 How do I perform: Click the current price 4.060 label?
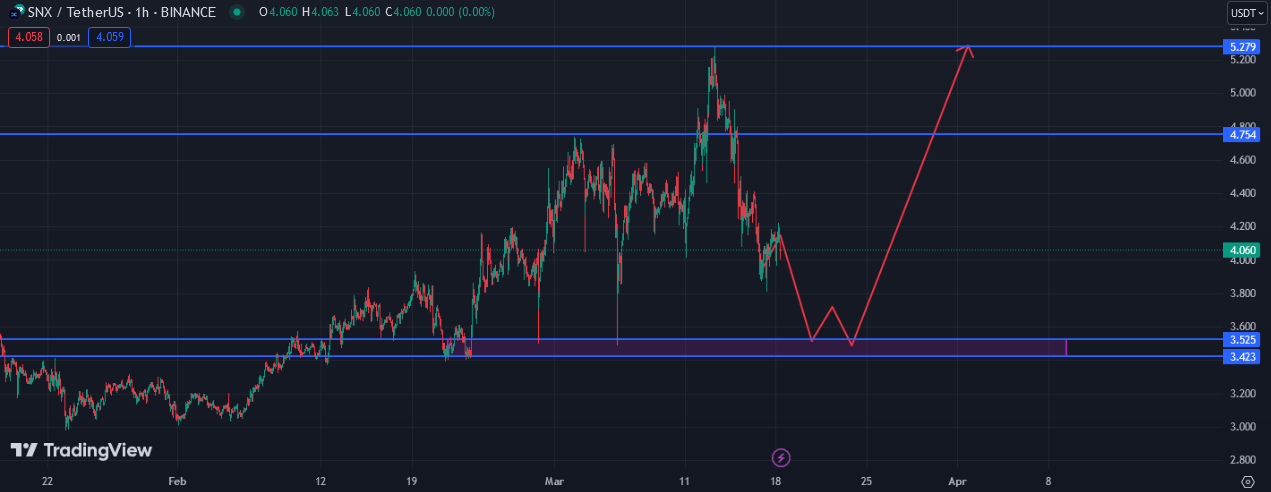coord(1241,250)
